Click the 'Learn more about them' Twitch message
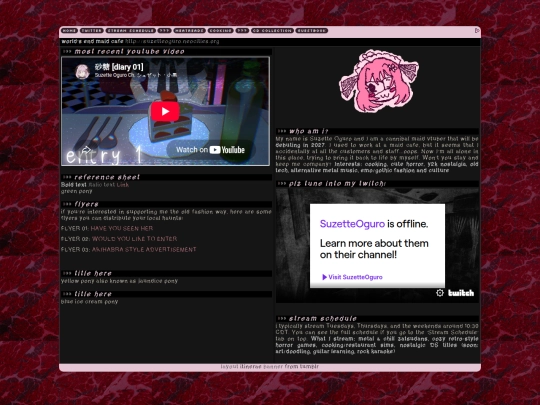The height and width of the screenshot is (405, 540). [x=374, y=249]
